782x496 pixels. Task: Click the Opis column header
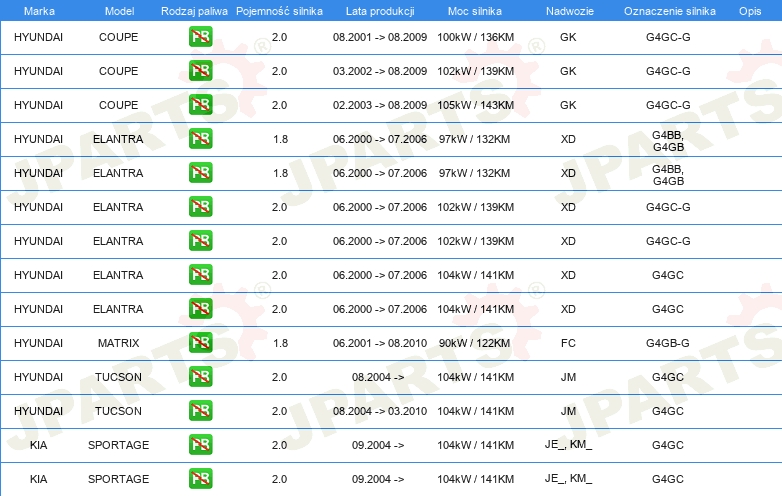coord(749,10)
